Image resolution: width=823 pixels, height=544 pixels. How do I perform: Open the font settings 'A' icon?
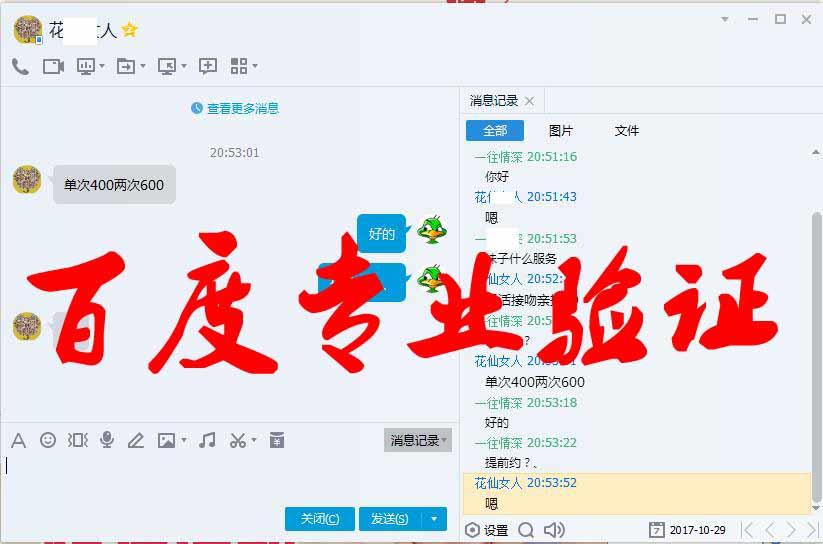tap(18, 440)
